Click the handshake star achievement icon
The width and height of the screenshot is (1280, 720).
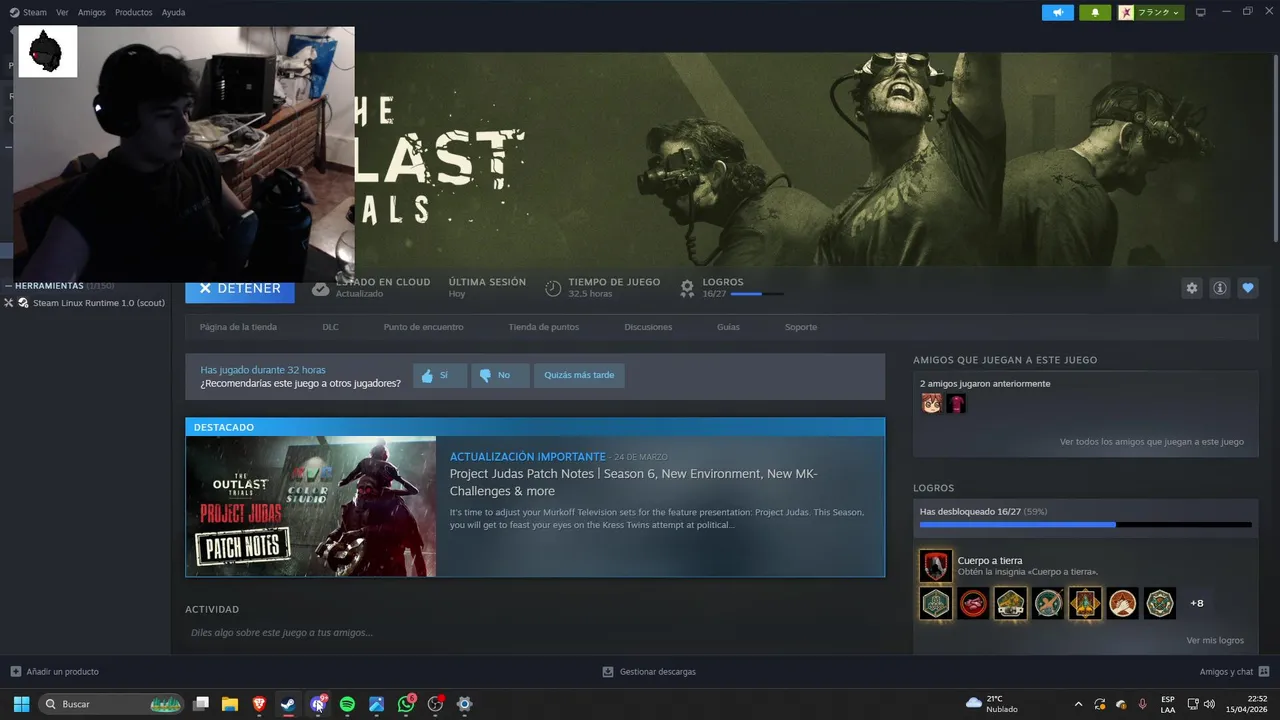(1122, 603)
